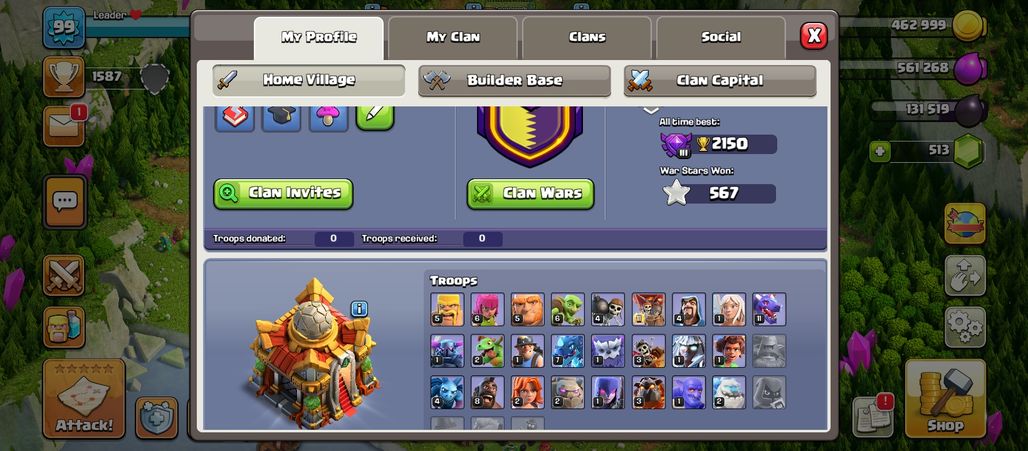Select the Builder Base view

(x=515, y=81)
